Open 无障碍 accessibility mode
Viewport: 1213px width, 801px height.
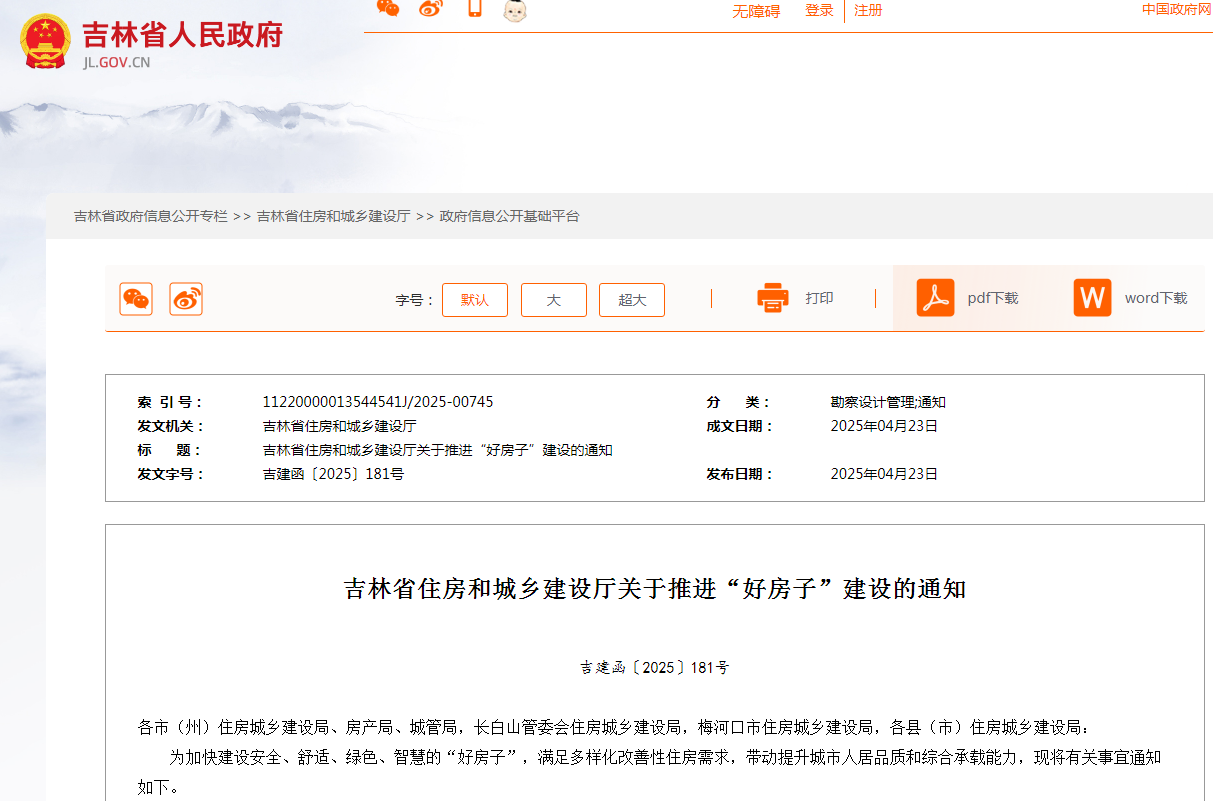(756, 11)
